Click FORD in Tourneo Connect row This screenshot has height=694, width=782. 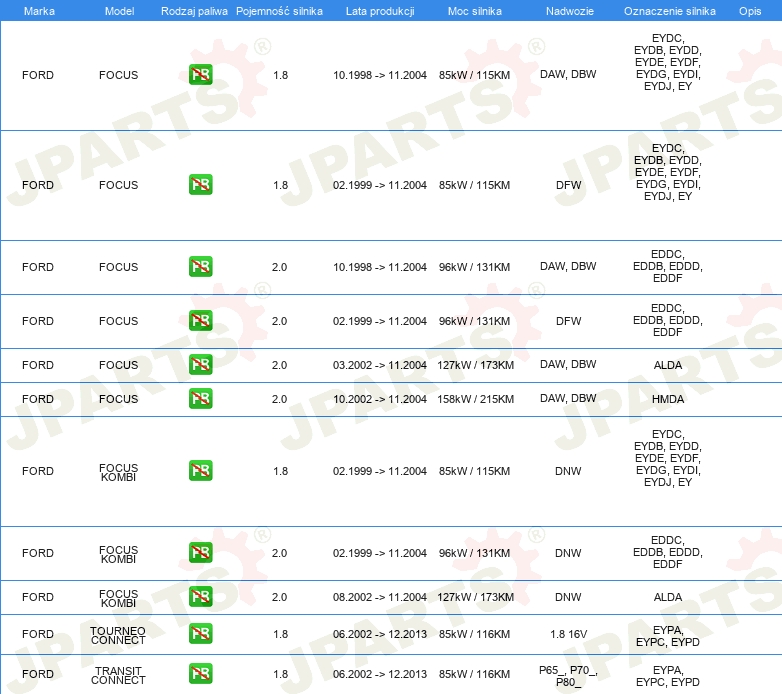[x=38, y=634]
